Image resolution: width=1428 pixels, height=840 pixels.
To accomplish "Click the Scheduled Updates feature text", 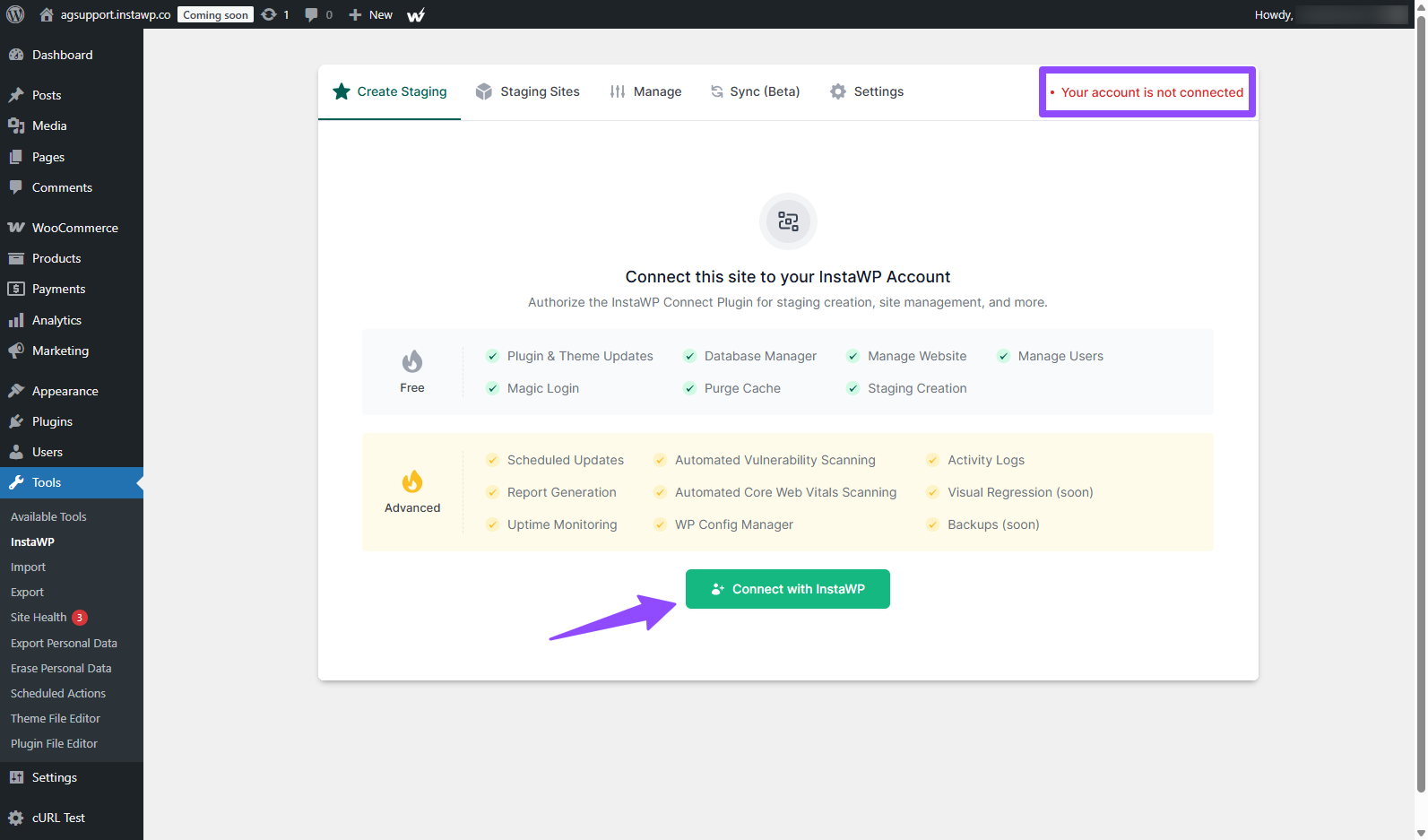I will point(566,460).
